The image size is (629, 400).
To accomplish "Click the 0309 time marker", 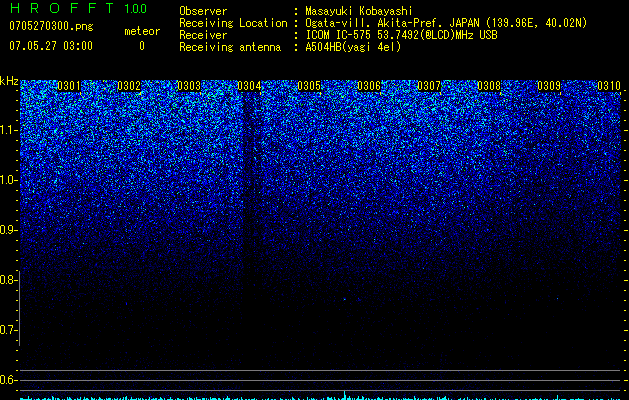I will pos(549,86).
